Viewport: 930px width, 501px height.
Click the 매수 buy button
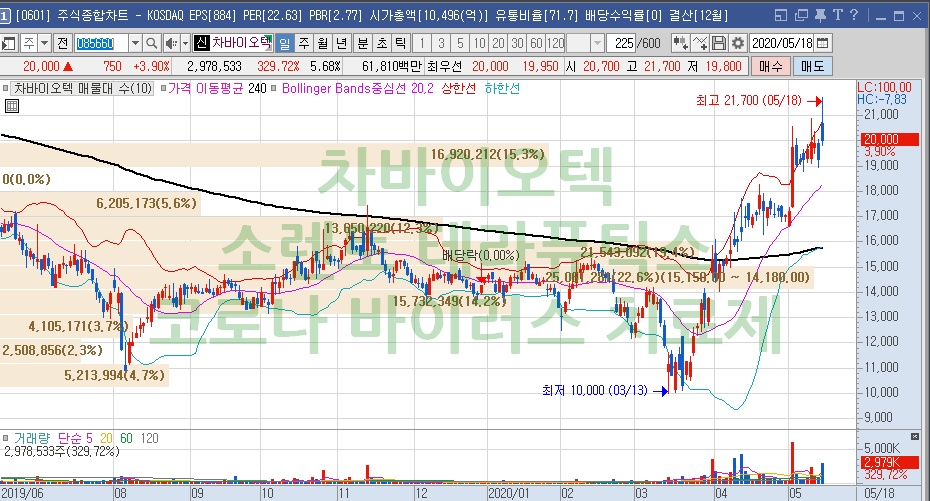(x=770, y=66)
